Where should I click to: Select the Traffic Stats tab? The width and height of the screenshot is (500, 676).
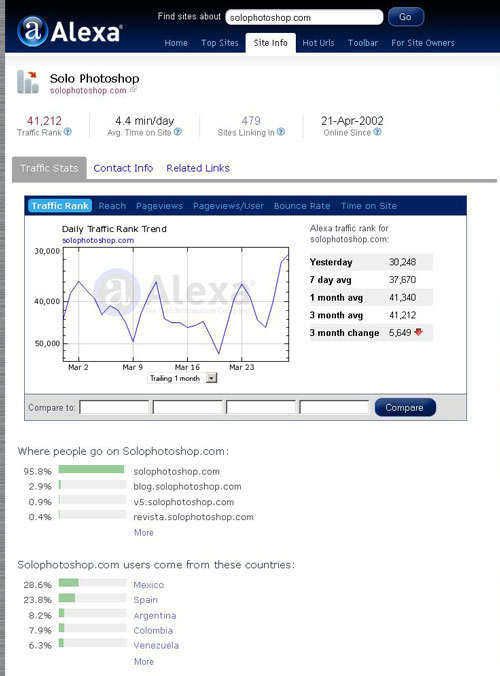[49, 168]
